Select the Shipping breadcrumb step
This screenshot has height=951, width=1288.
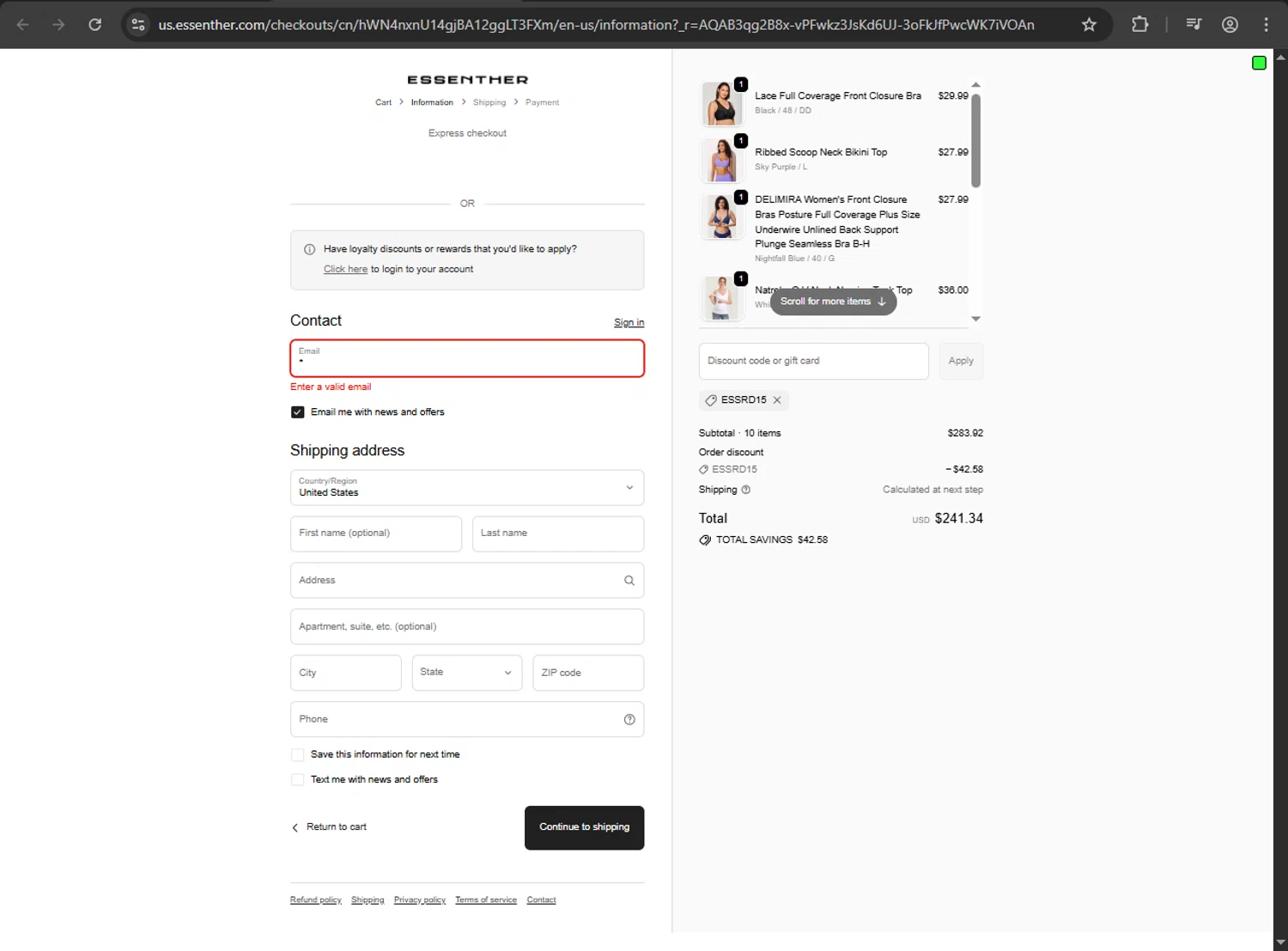[489, 103]
